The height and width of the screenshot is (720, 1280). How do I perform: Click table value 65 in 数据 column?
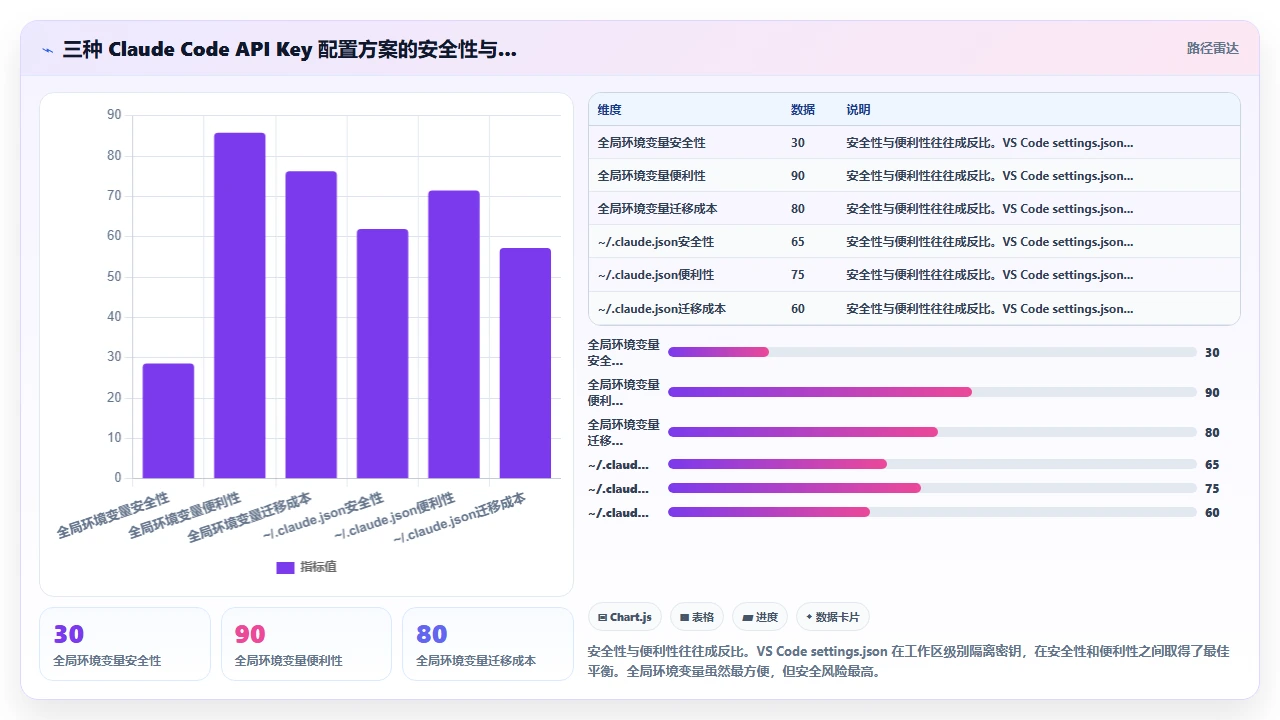(797, 242)
